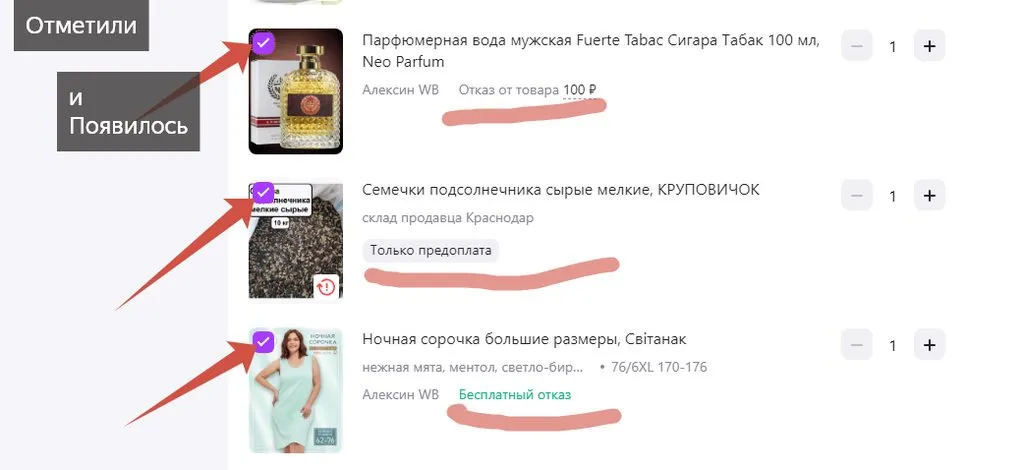Uncheck the Fuerte Tabac perfume checkbox
1024x470 pixels.
[x=263, y=43]
